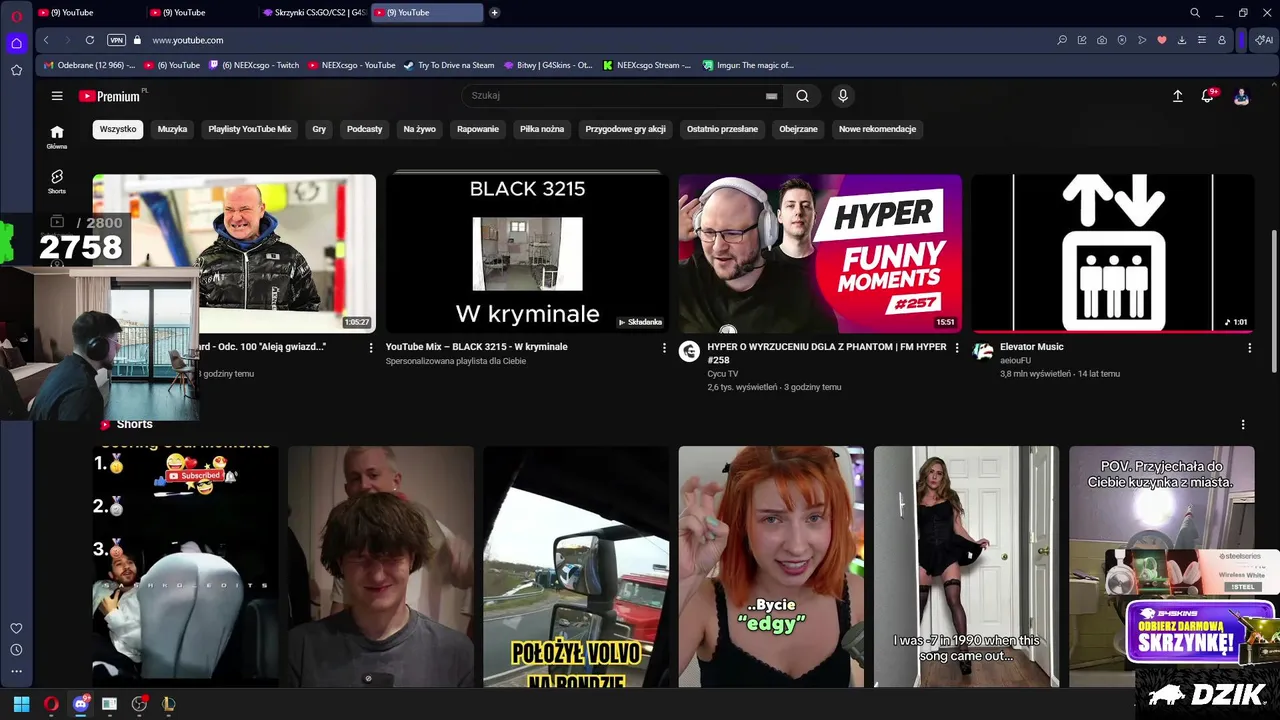Viewport: 1280px width, 720px height.
Task: Select the Gry filter chip
Action: (319, 129)
